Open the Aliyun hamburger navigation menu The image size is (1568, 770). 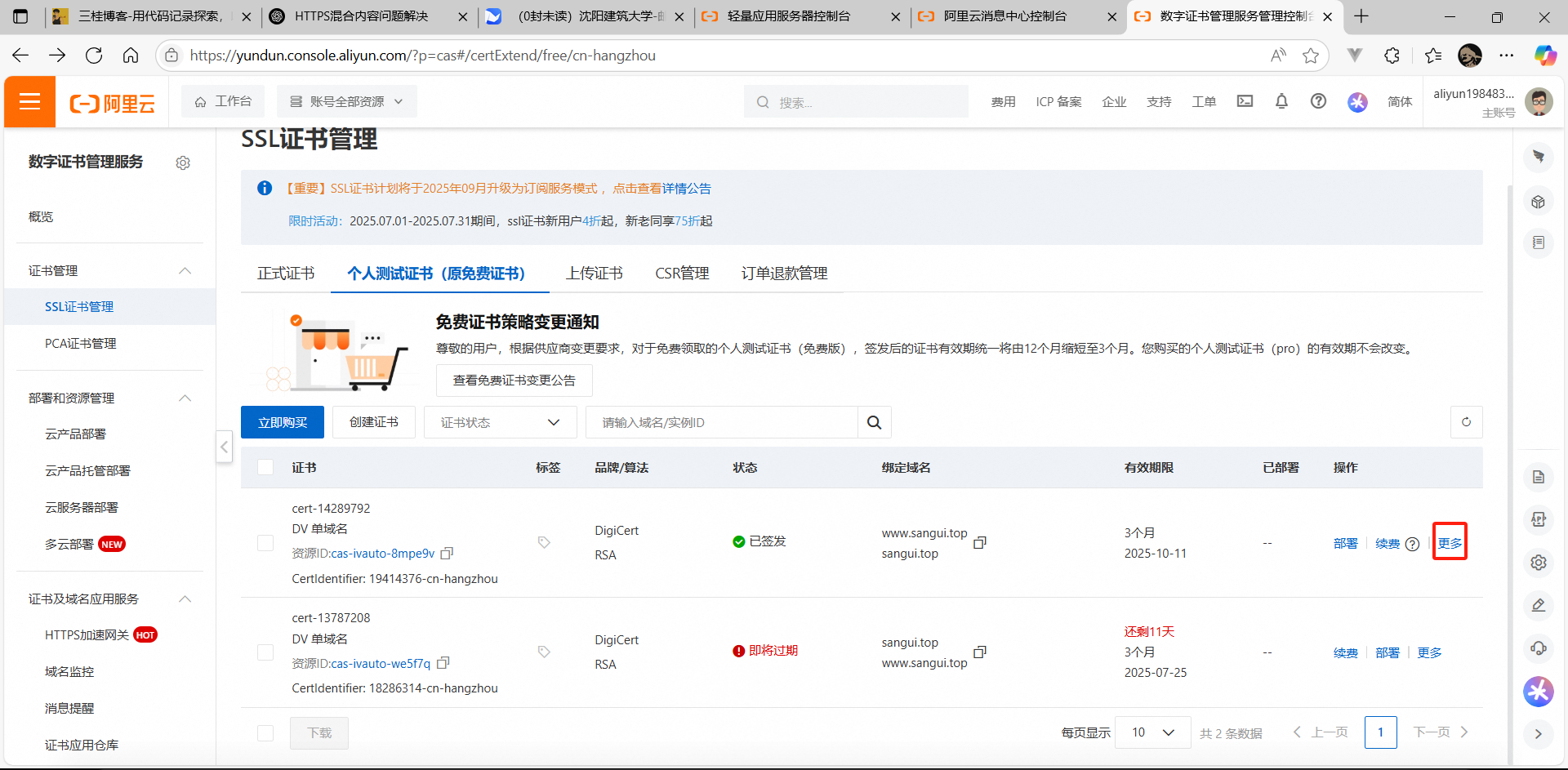[30, 102]
